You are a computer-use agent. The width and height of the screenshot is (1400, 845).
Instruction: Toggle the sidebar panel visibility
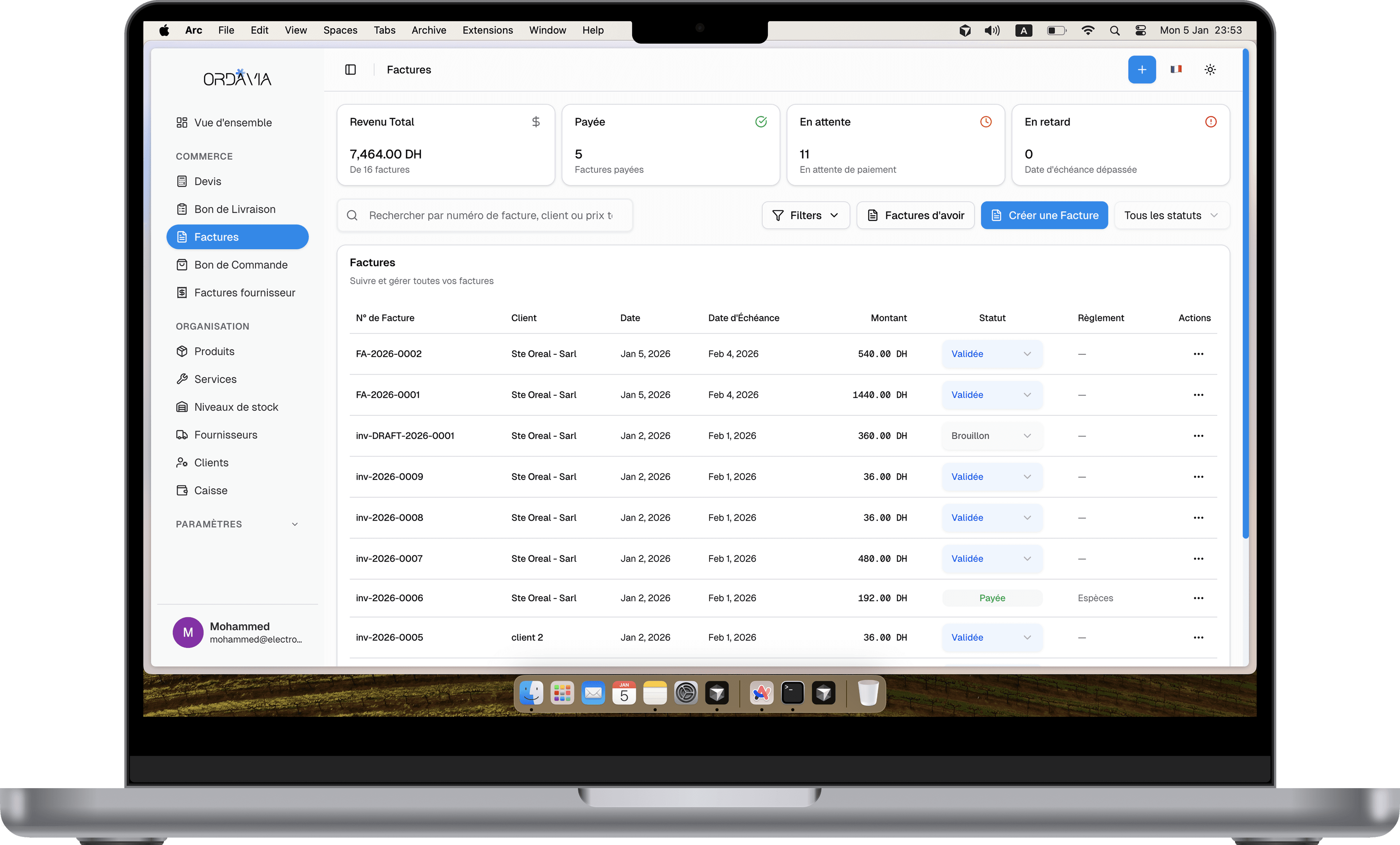(351, 69)
